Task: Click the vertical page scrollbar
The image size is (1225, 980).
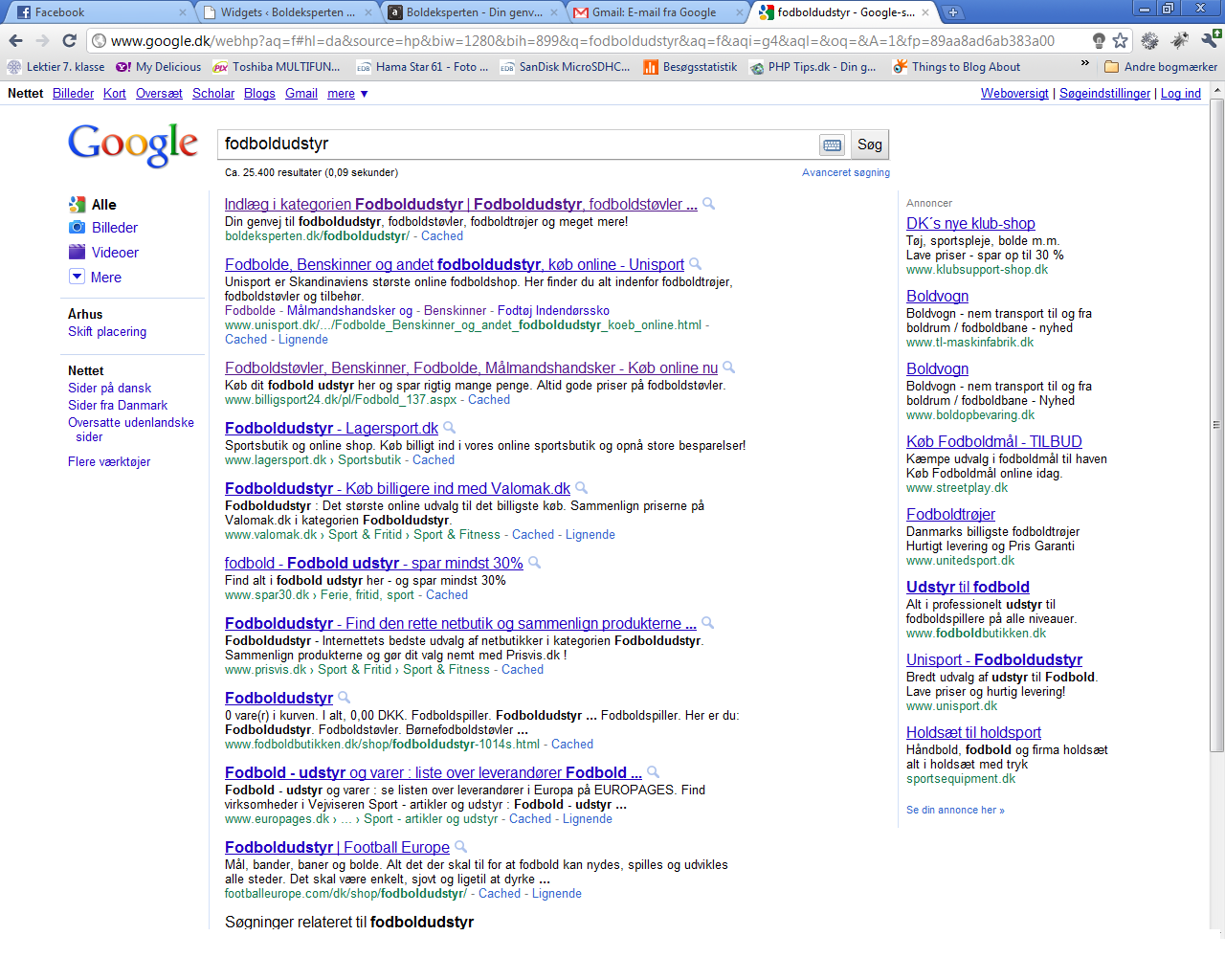Action: (1217, 425)
